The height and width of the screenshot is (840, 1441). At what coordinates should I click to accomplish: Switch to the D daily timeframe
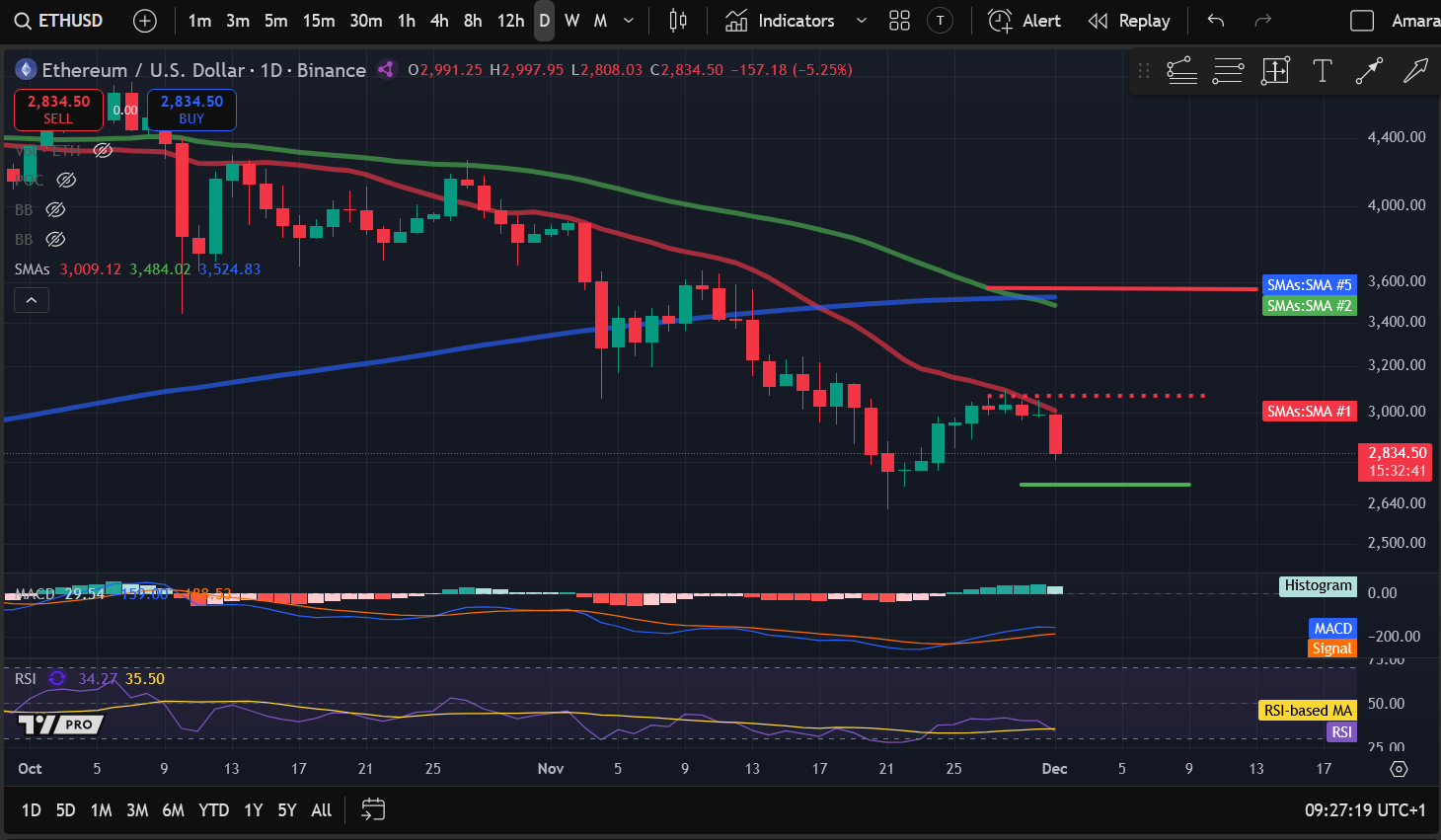[x=543, y=20]
